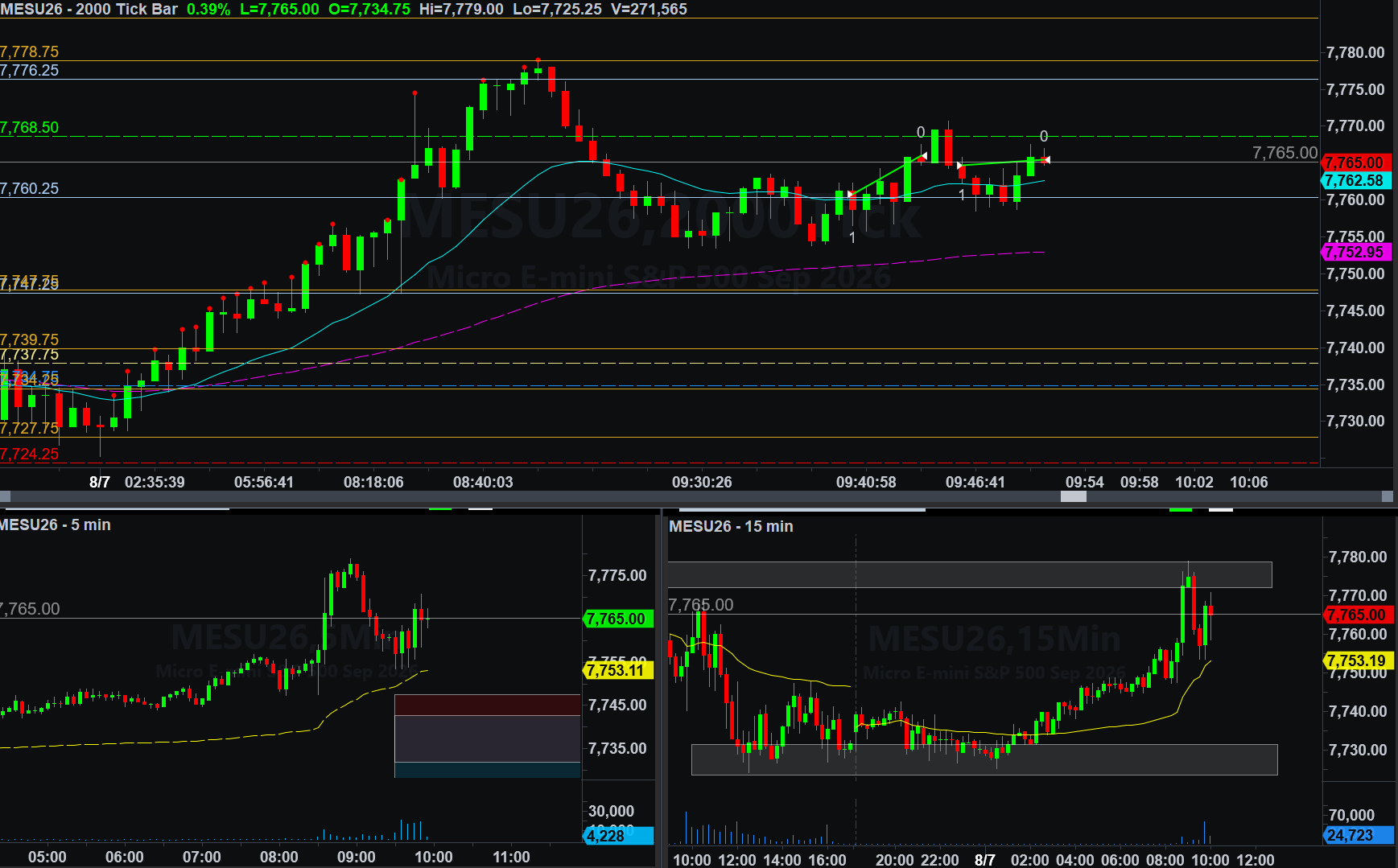Viewport: 1398px width, 868px height.
Task: Select the 7,727.75 price level label
Action: point(30,429)
